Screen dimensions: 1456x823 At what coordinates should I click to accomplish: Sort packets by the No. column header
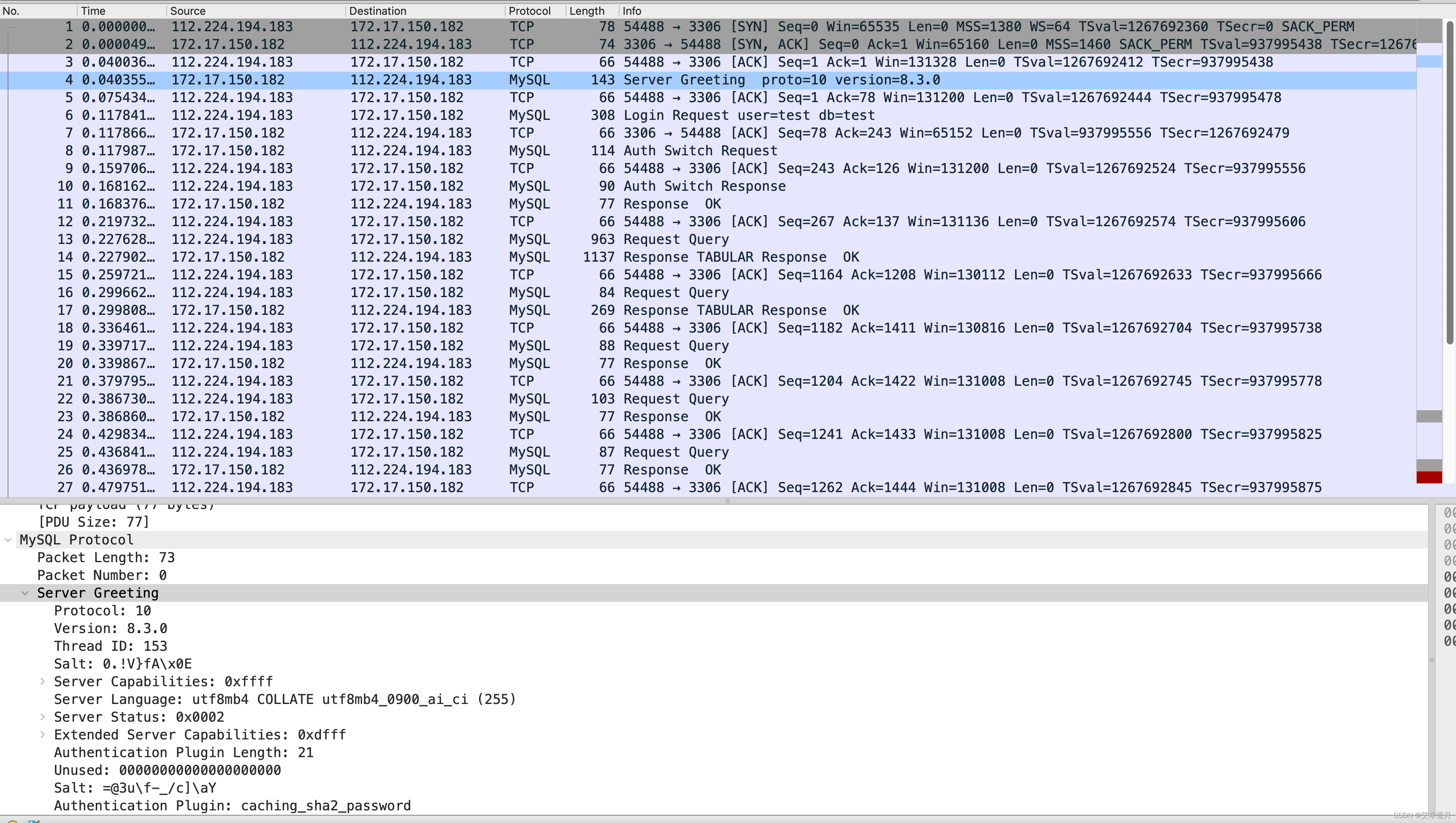[38, 11]
